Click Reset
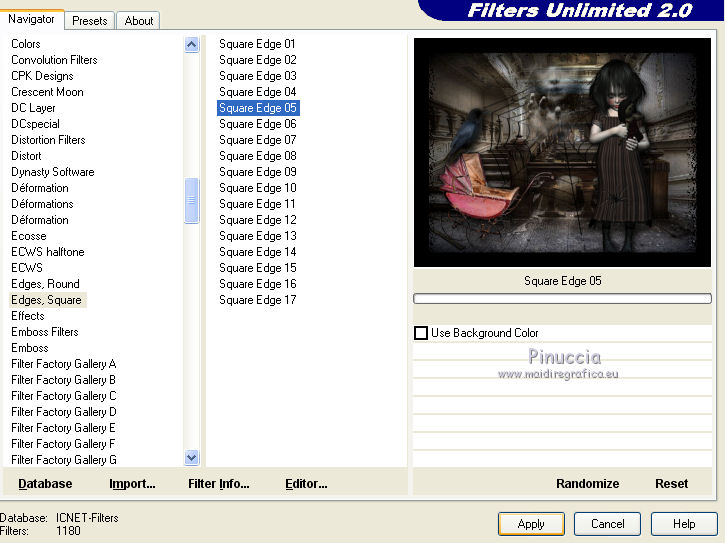This screenshot has width=725, height=543. [x=671, y=484]
